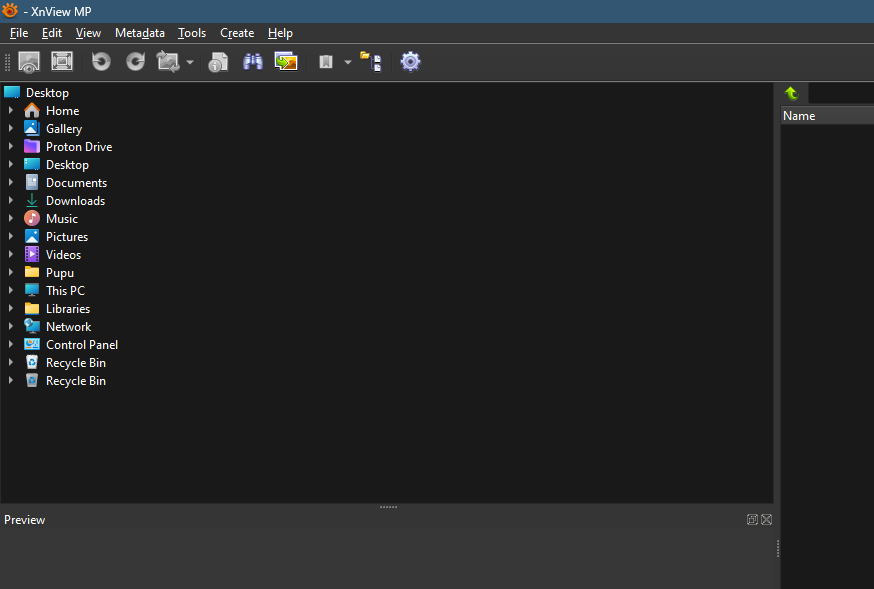Open the Create menu
Screen dimensions: 874x589
coord(237,33)
